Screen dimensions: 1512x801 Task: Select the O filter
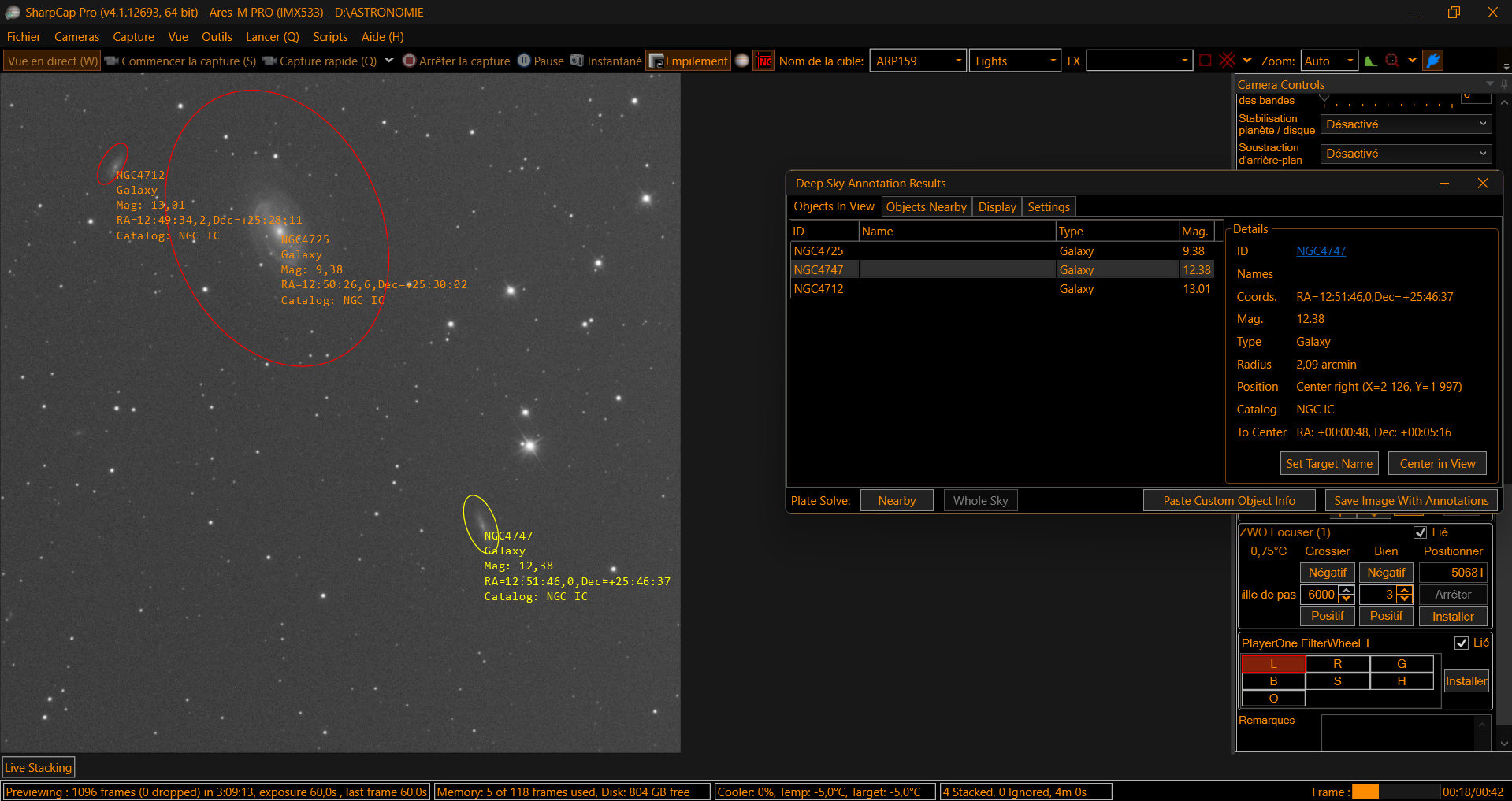click(1273, 699)
